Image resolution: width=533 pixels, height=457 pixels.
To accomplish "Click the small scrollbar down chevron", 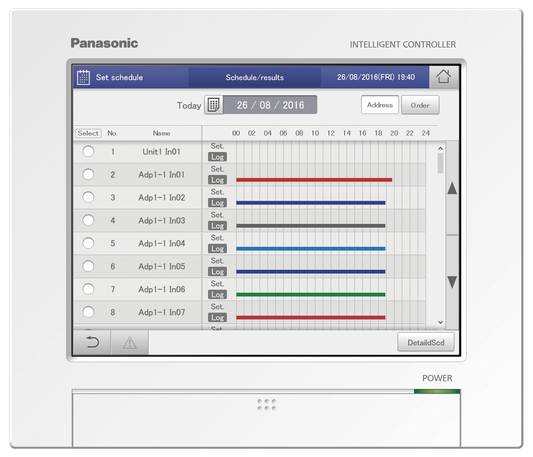I will [x=440, y=322].
